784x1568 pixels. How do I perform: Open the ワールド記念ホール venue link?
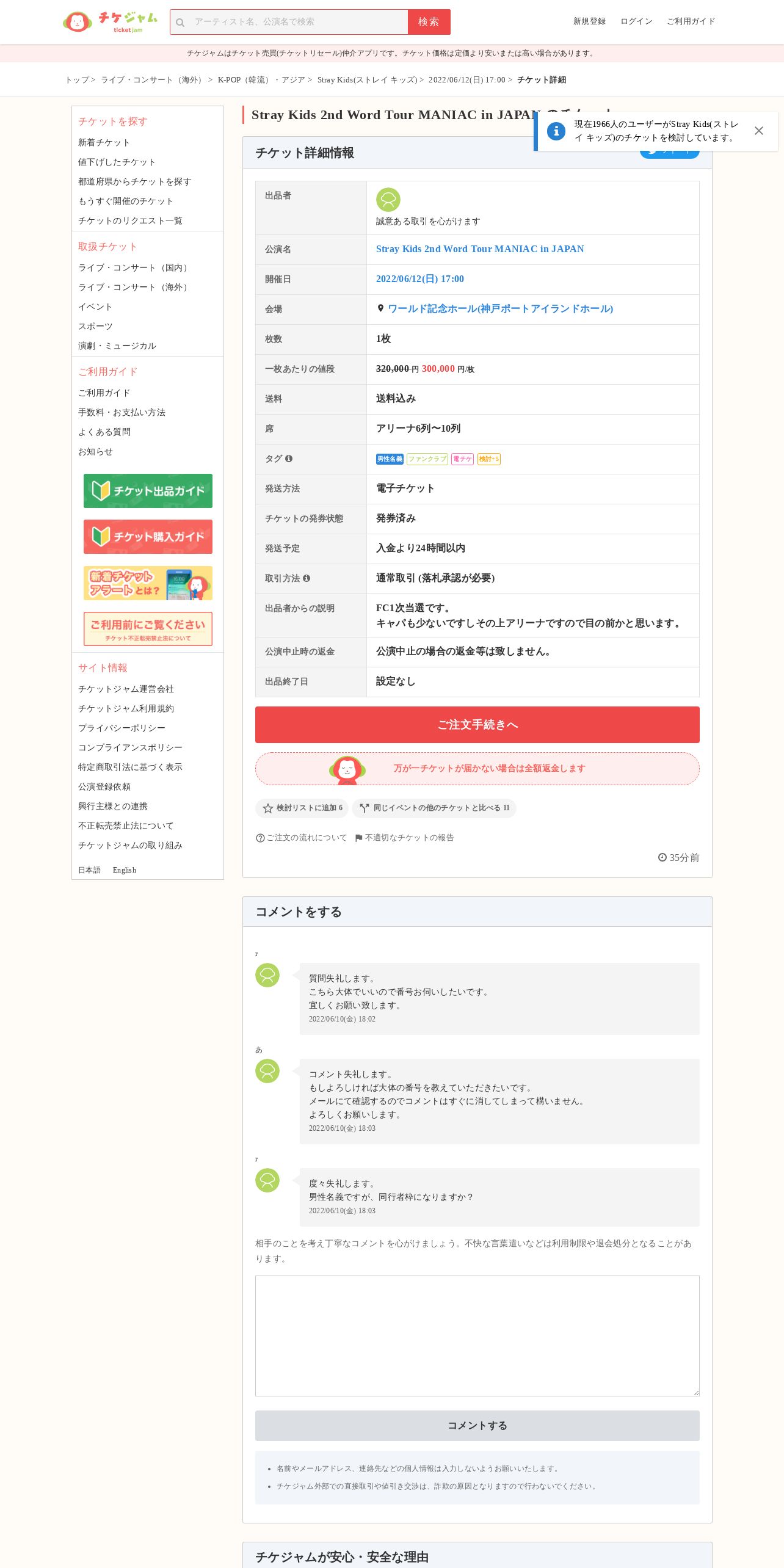pyautogui.click(x=501, y=309)
